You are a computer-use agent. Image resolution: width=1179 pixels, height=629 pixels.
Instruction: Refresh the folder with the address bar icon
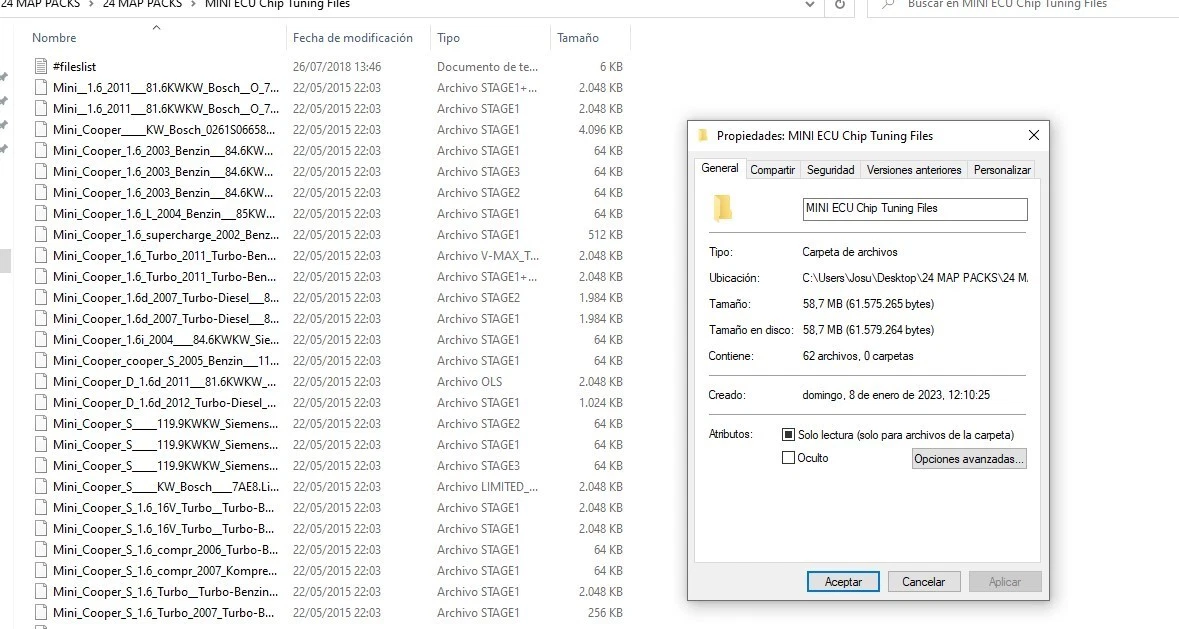tap(840, 5)
